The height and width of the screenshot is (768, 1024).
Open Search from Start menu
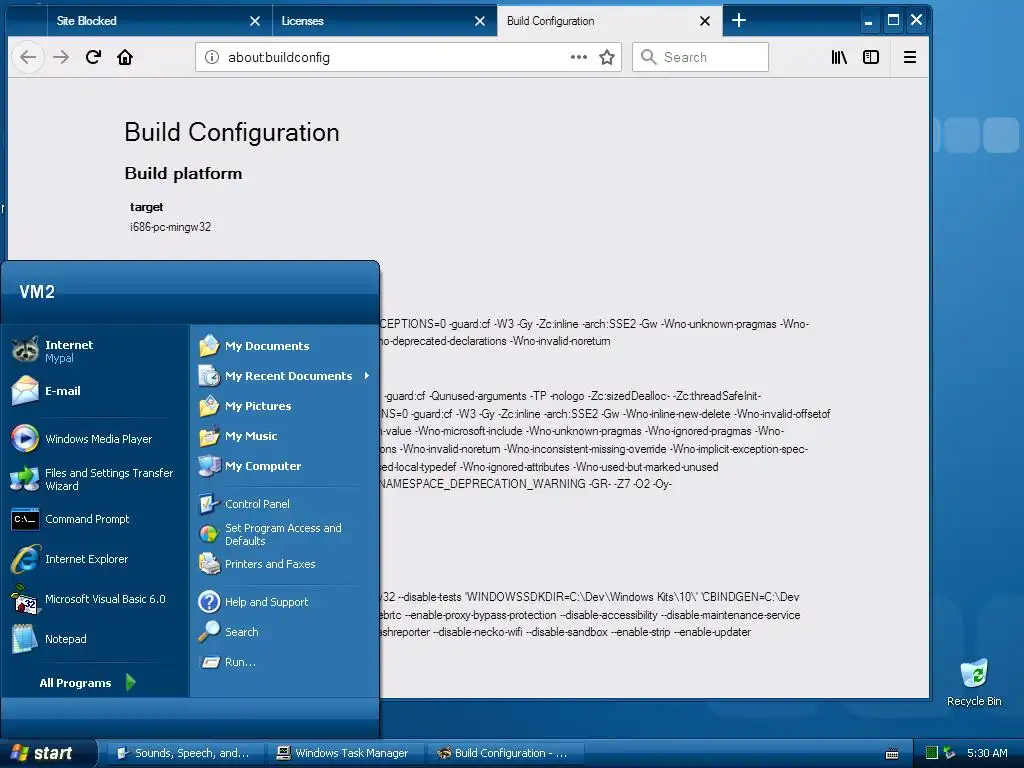284,632
